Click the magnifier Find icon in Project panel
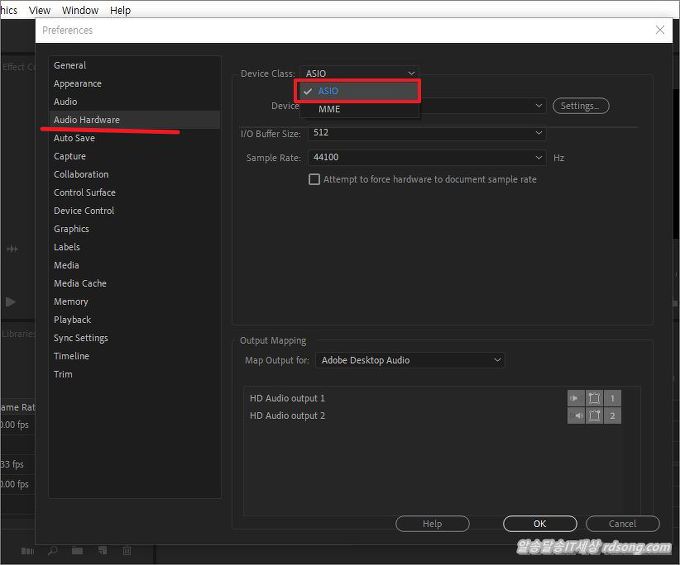Viewport: 680px width, 565px height. click(x=52, y=551)
